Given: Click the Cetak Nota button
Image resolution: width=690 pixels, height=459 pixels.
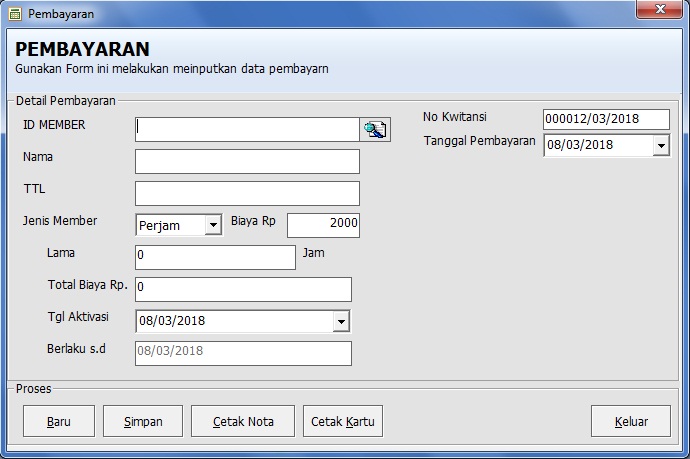Looking at the screenshot, I should (243, 421).
